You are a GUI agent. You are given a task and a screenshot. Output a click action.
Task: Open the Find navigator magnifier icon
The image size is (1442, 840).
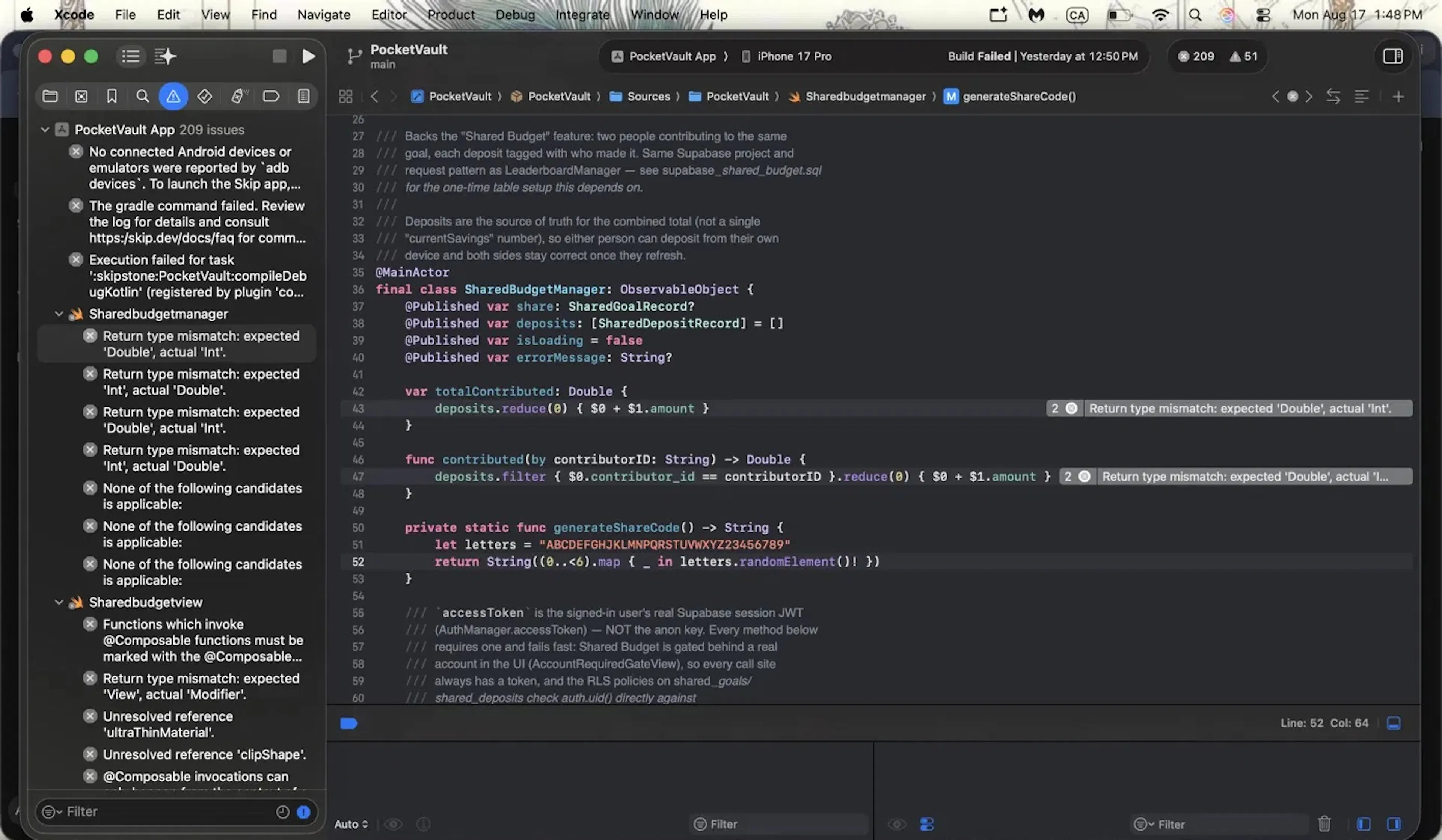coord(142,96)
